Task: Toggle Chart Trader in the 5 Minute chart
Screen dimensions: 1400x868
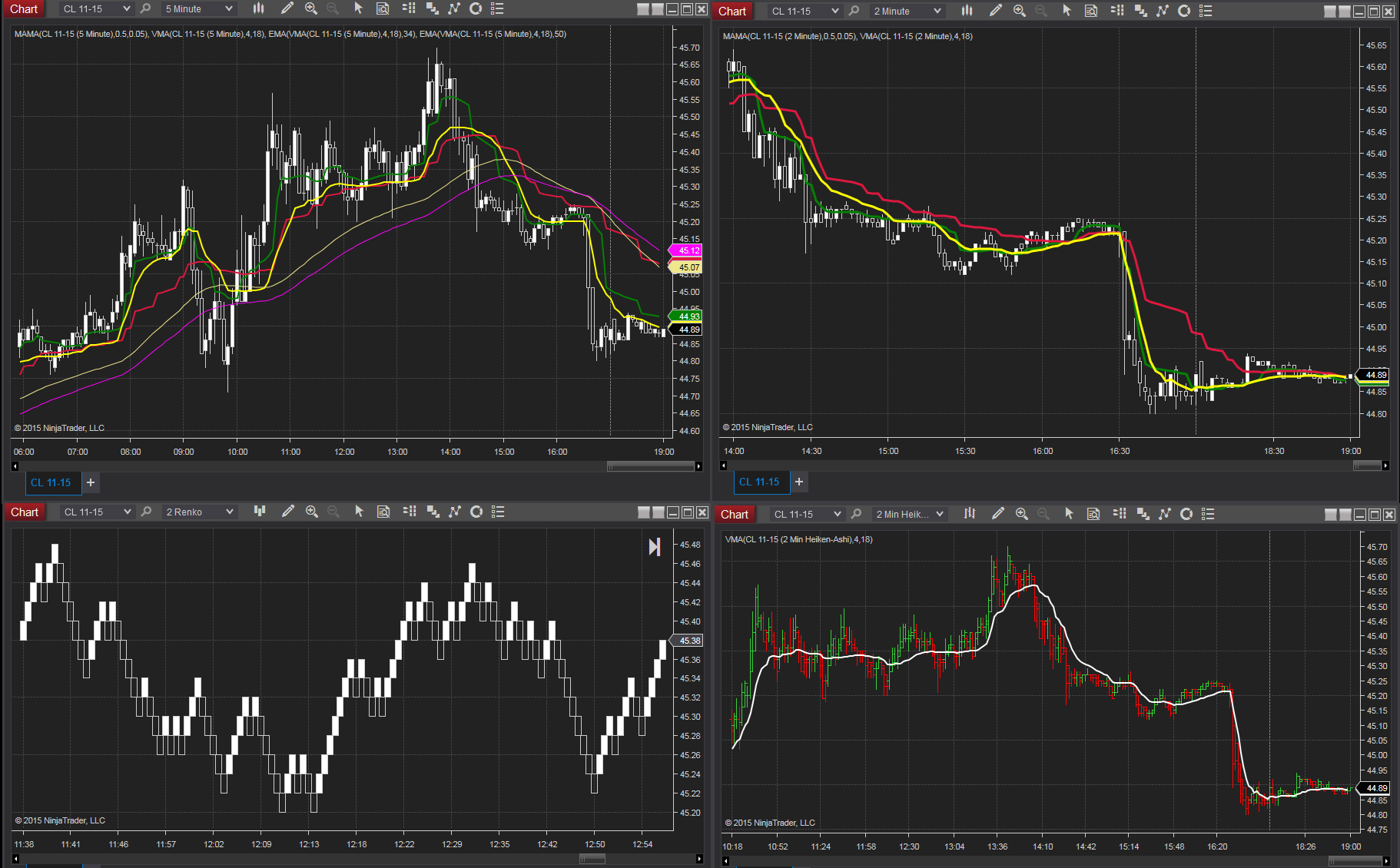Action: pyautogui.click(x=409, y=8)
